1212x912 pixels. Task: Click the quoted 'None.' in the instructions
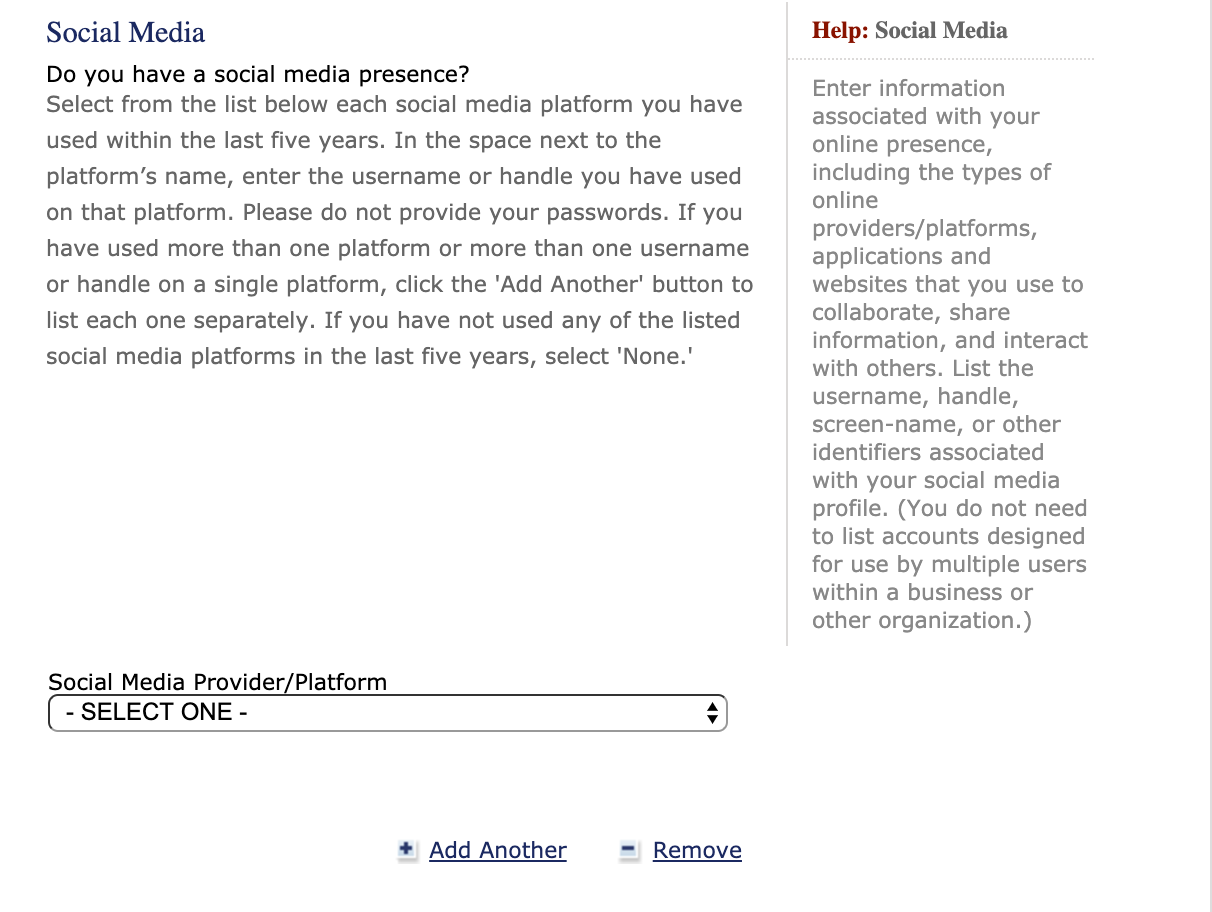click(657, 356)
